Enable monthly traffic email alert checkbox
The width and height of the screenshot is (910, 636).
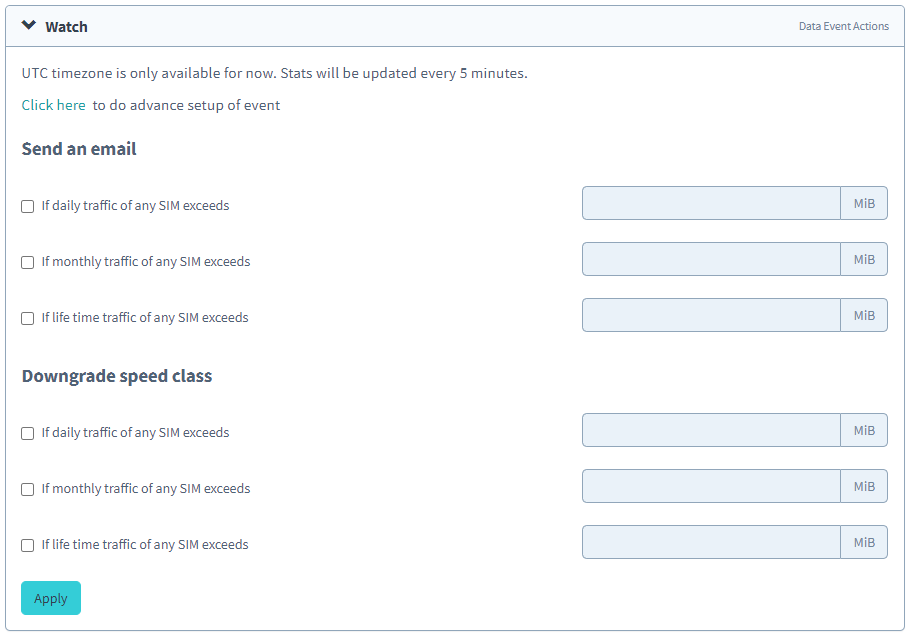28,262
